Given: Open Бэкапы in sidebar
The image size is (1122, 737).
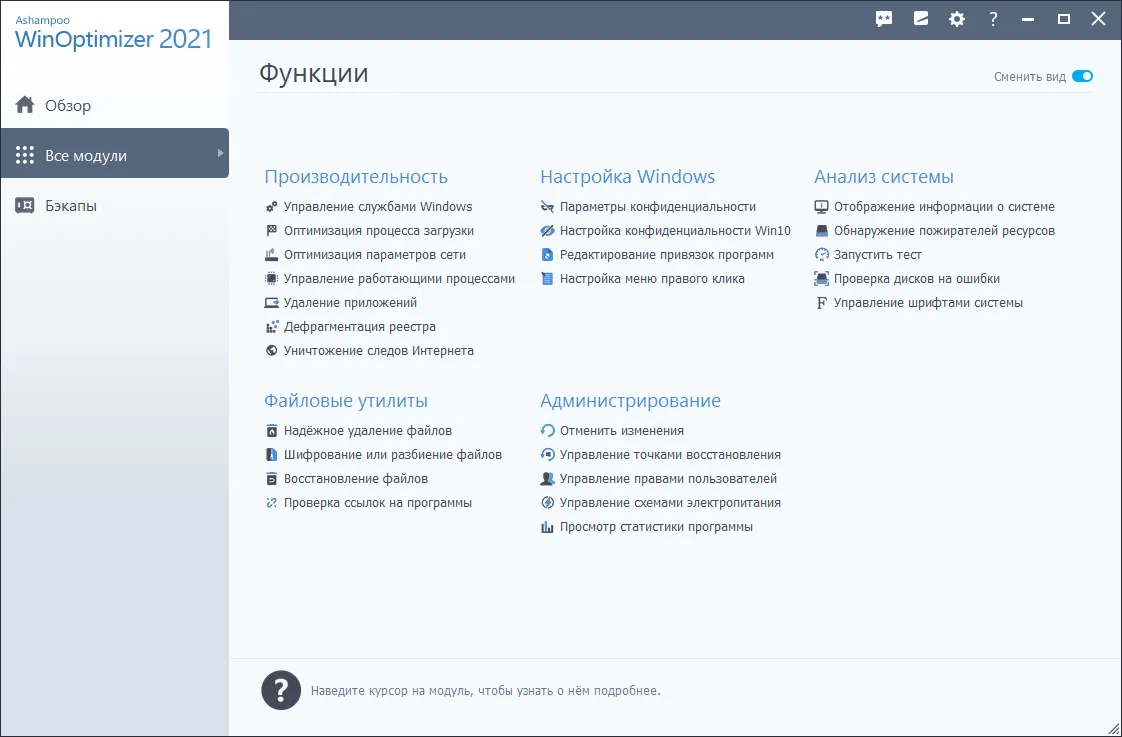Looking at the screenshot, I should (114, 205).
